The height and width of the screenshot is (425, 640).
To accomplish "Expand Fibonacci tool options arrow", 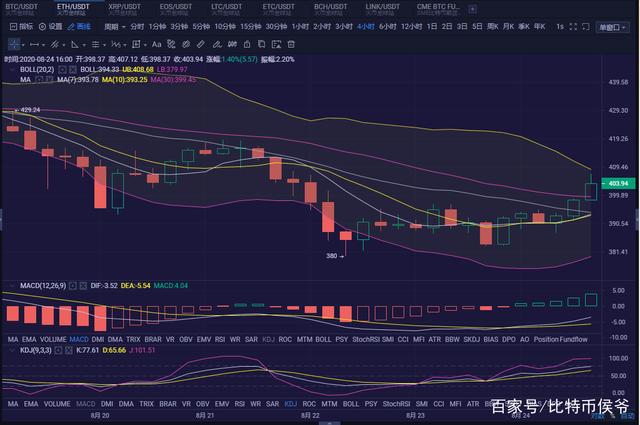I will coord(104,45).
